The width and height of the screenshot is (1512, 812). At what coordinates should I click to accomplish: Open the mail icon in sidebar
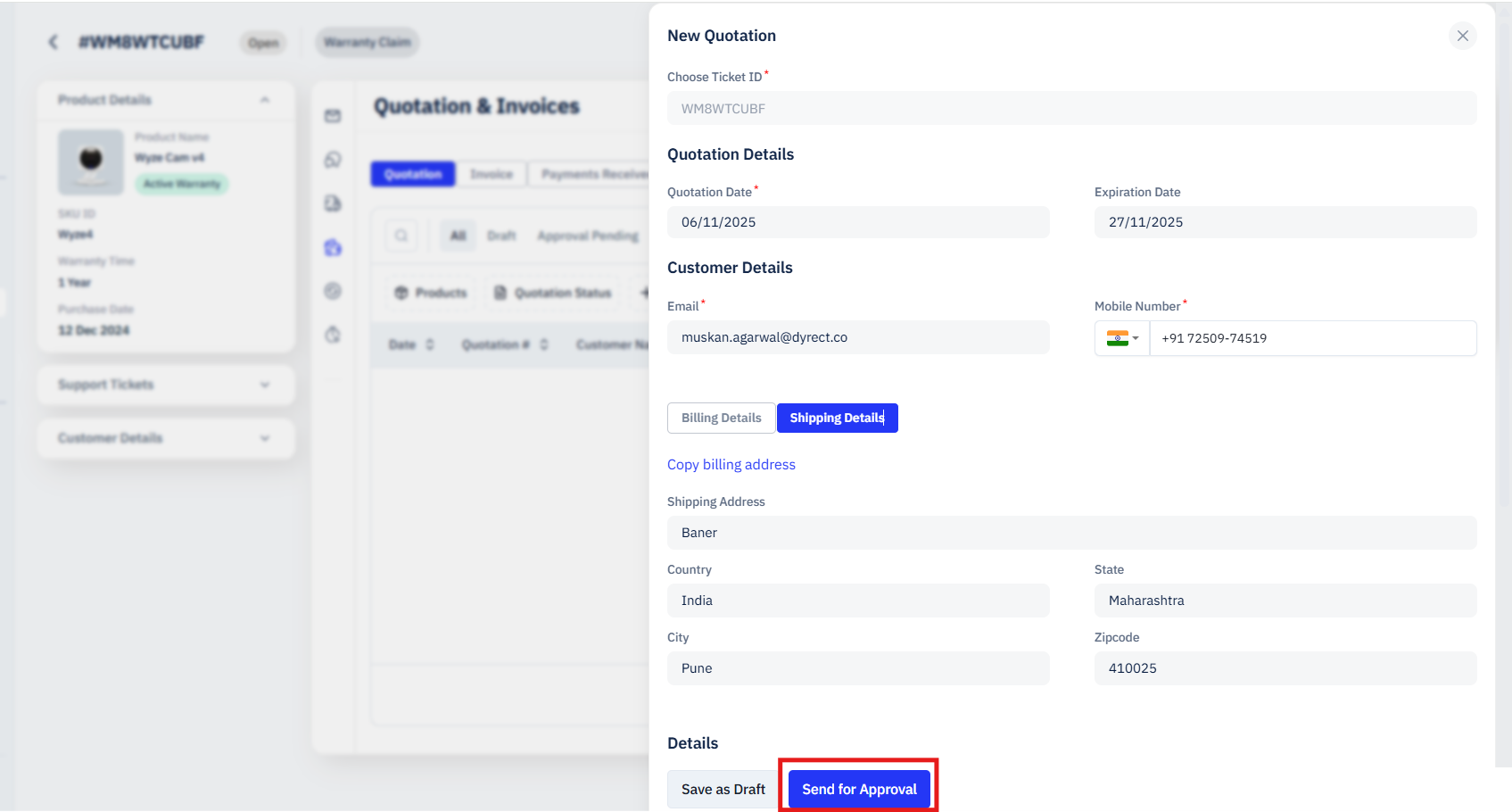333,116
